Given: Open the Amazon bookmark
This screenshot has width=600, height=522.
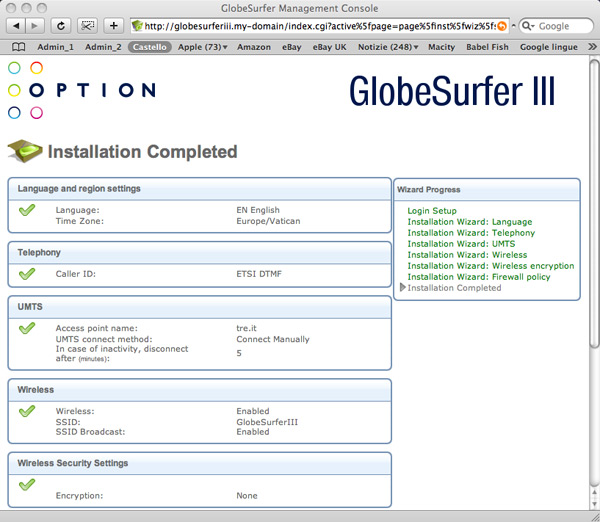Looking at the screenshot, I should (x=254, y=47).
